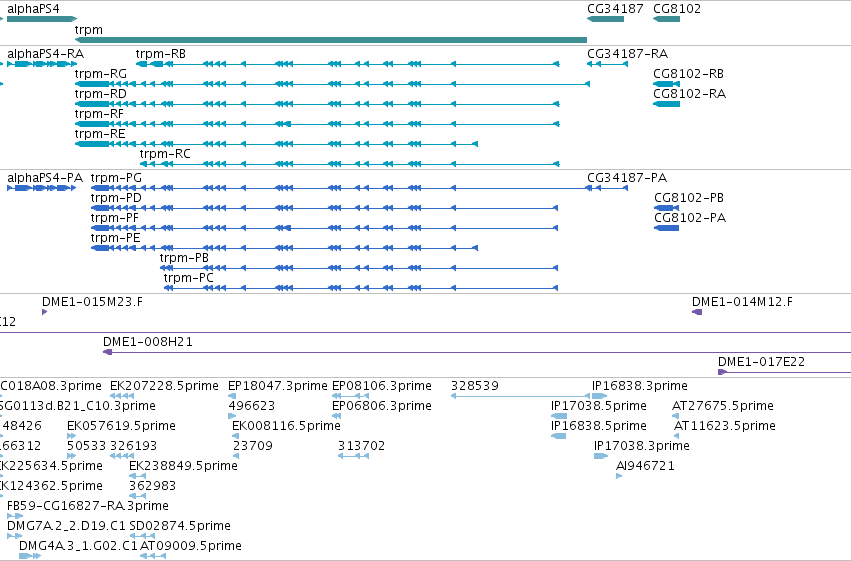The image size is (851, 561).
Task: Select the FB59-CG16827-RA.3prime label
Action: click(88, 507)
